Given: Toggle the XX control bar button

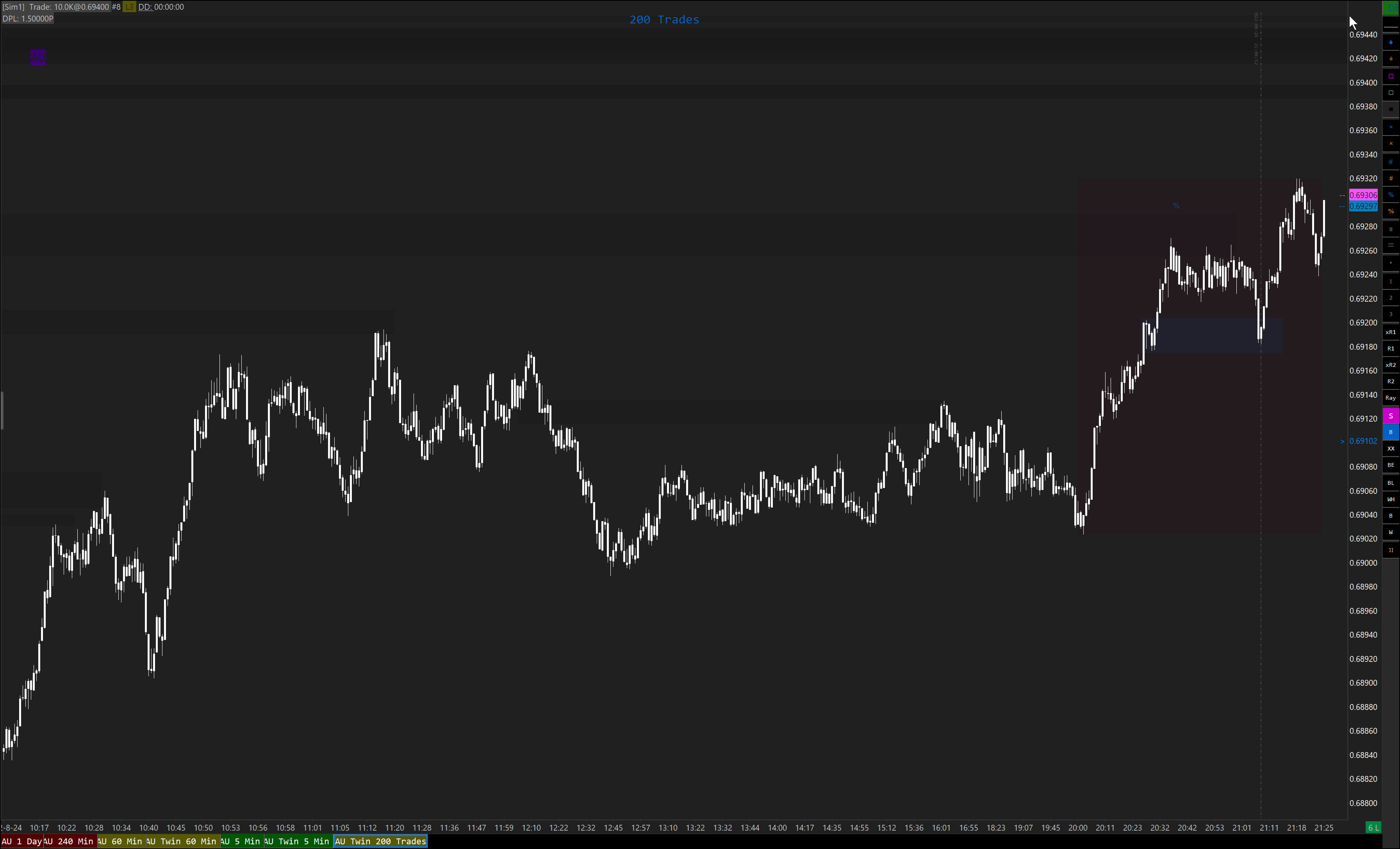Looking at the screenshot, I should 1390,449.
